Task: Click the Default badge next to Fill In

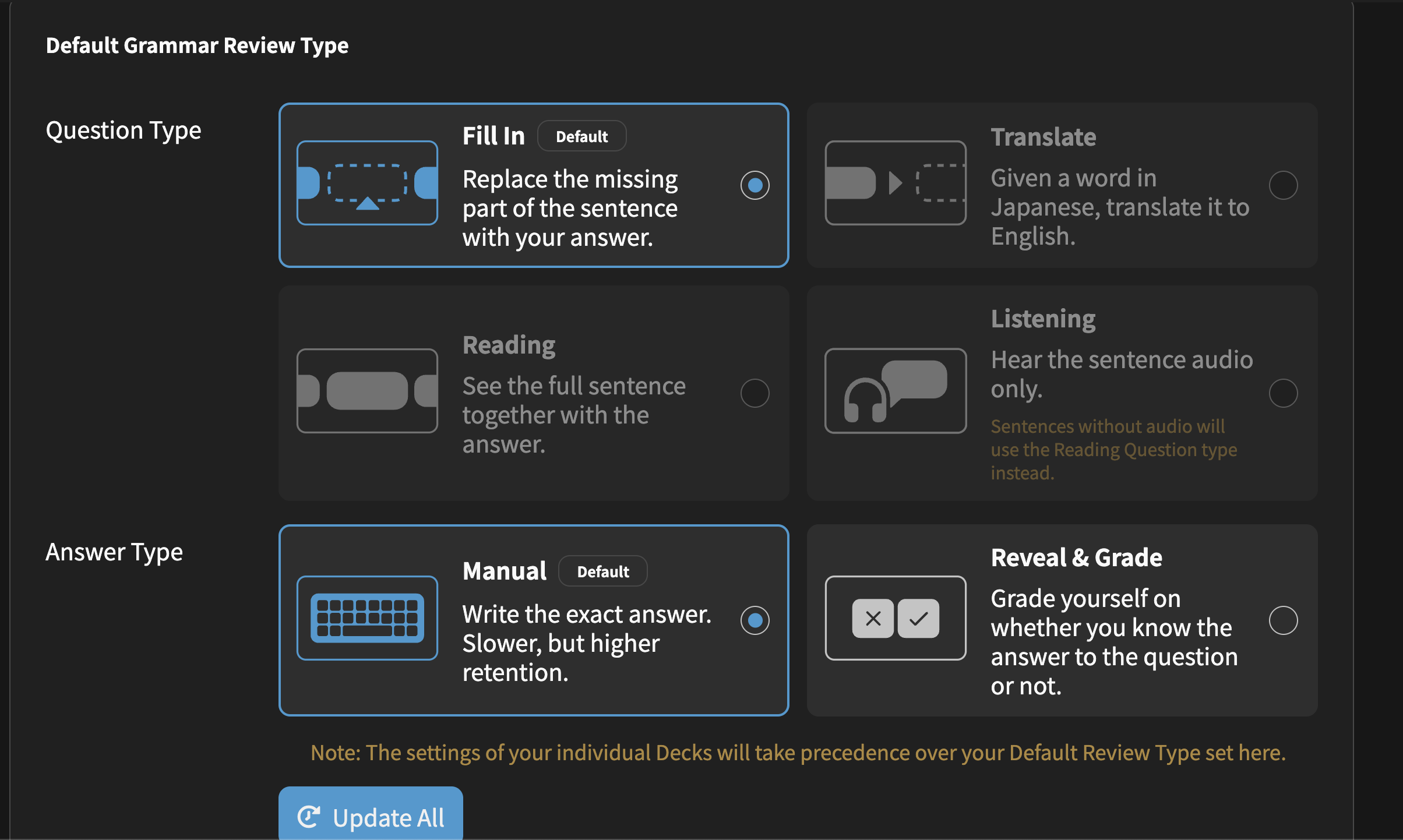Action: 581,136
